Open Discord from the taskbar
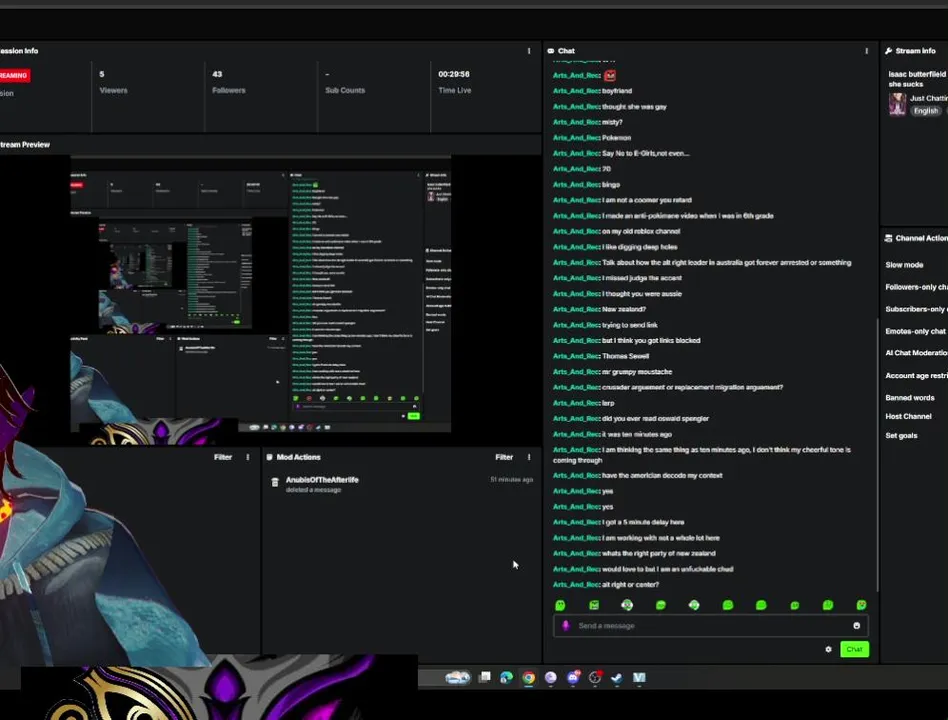This screenshot has width=948, height=720. pos(573,678)
